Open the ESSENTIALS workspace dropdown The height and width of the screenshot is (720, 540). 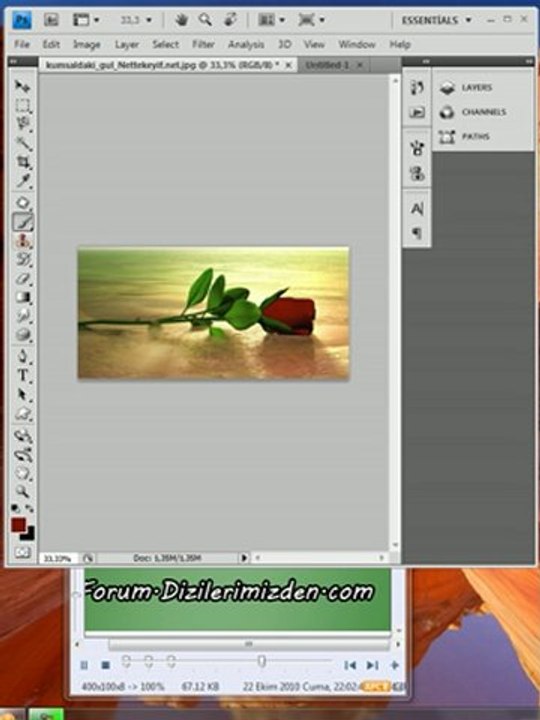[436, 20]
